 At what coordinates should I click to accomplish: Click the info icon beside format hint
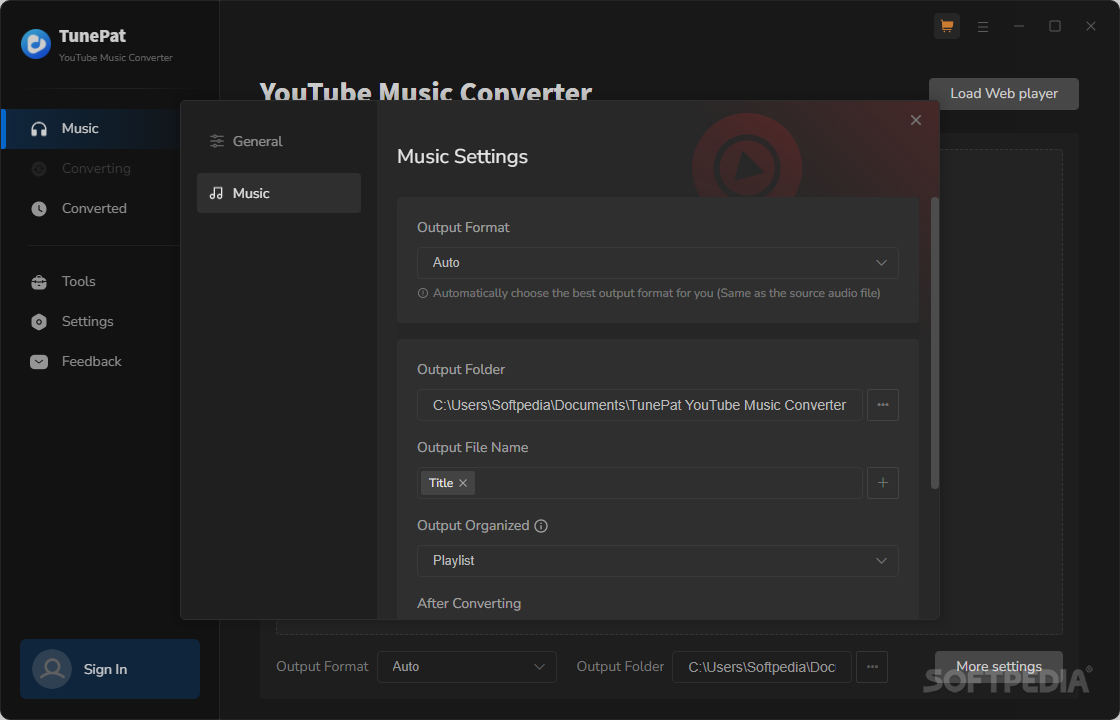click(x=423, y=294)
